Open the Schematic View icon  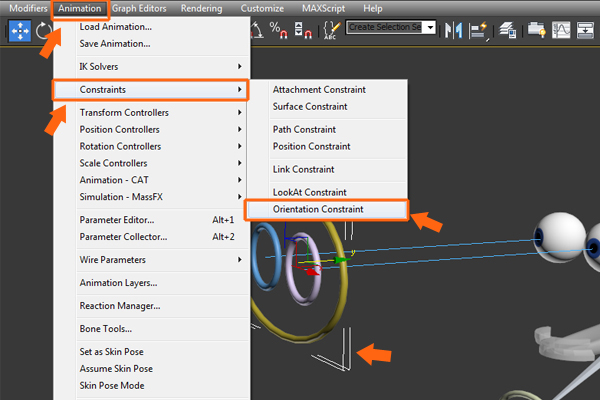[x=585, y=30]
